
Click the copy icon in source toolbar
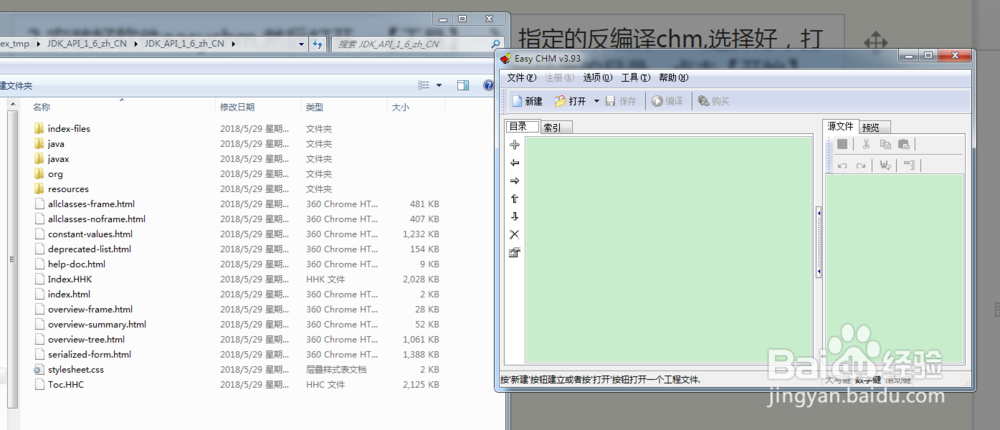point(885,144)
